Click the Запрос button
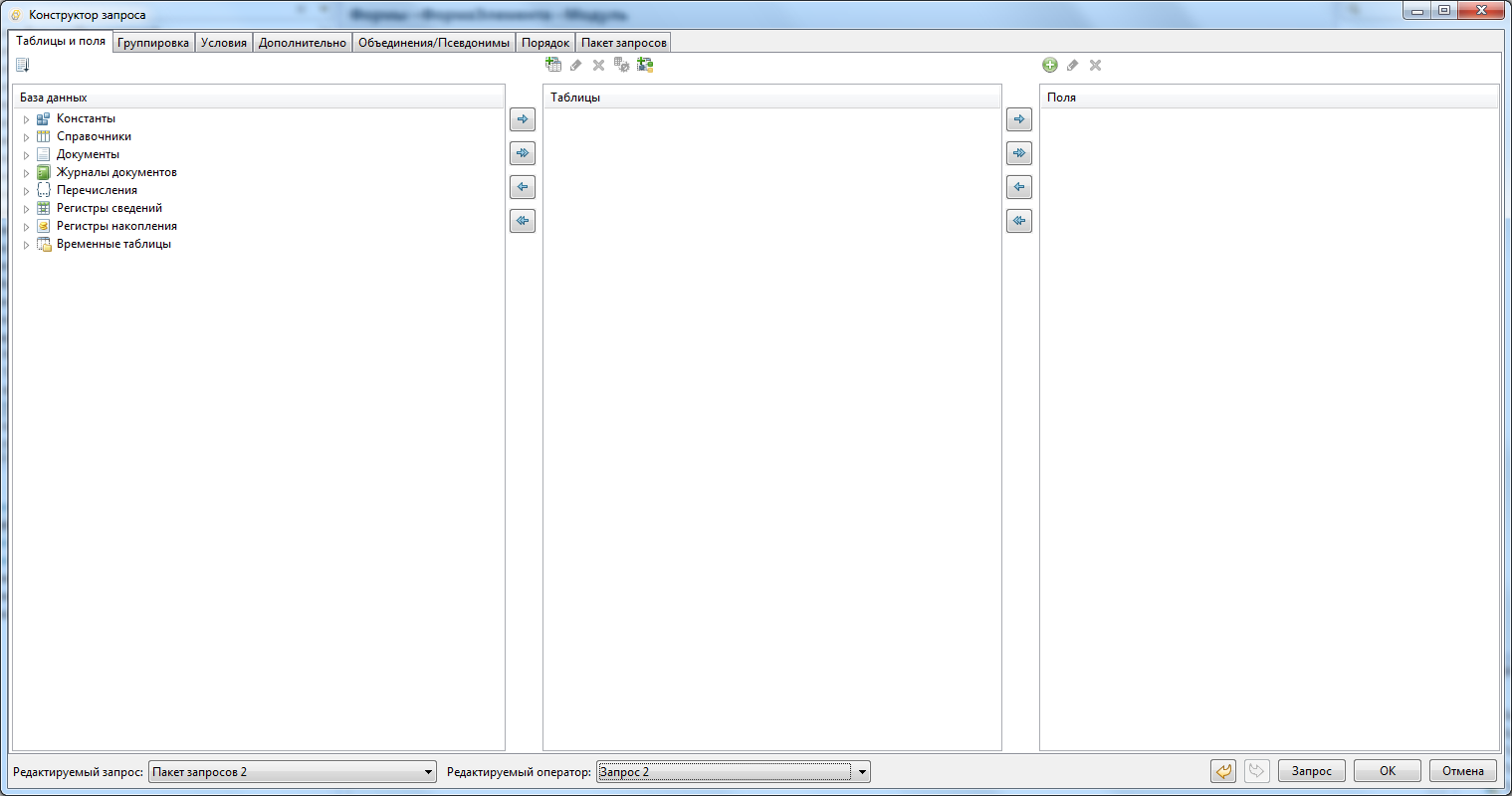The image size is (1512, 796). click(1312, 771)
